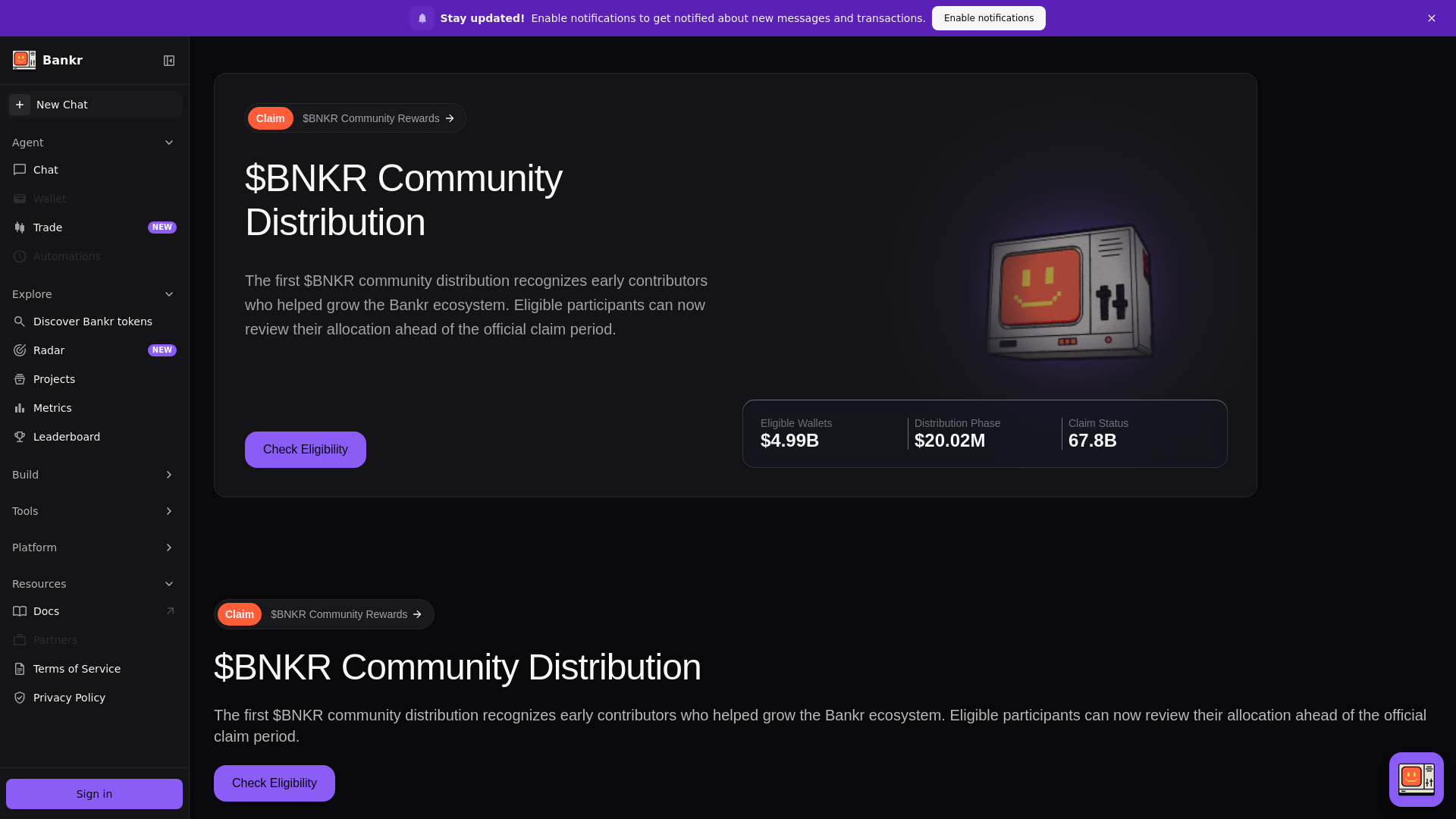
Task: Collapse the Agent section chevron
Action: coord(169,143)
